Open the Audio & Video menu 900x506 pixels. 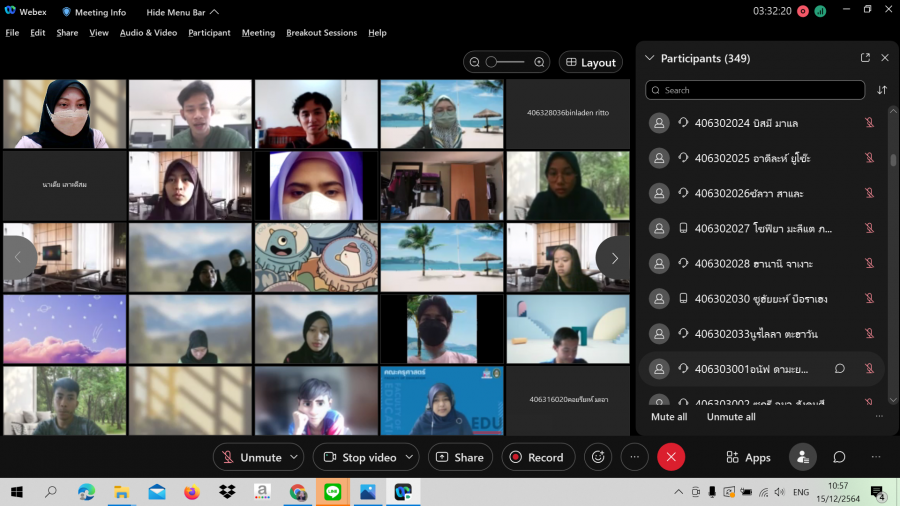click(148, 32)
